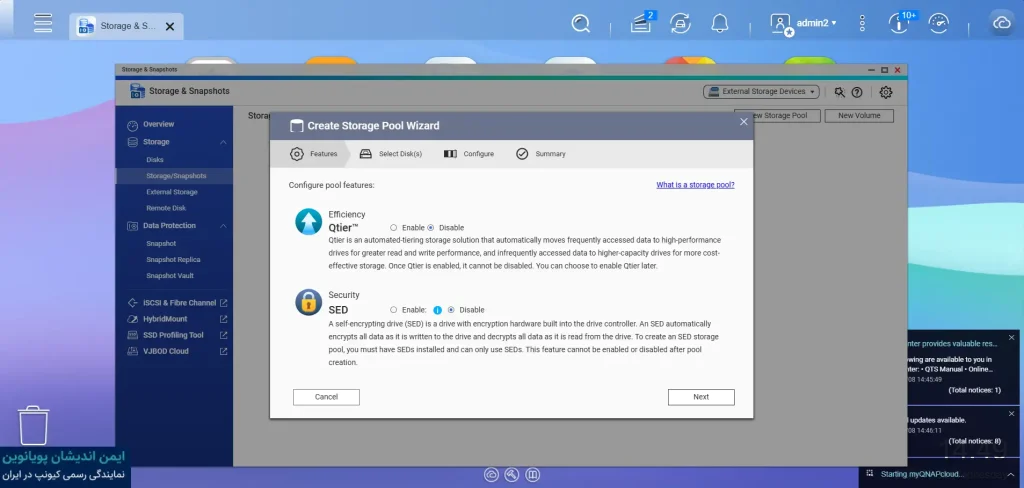The image size is (1024, 488).
Task: Open the Help question mark icon
Action: 857,92
